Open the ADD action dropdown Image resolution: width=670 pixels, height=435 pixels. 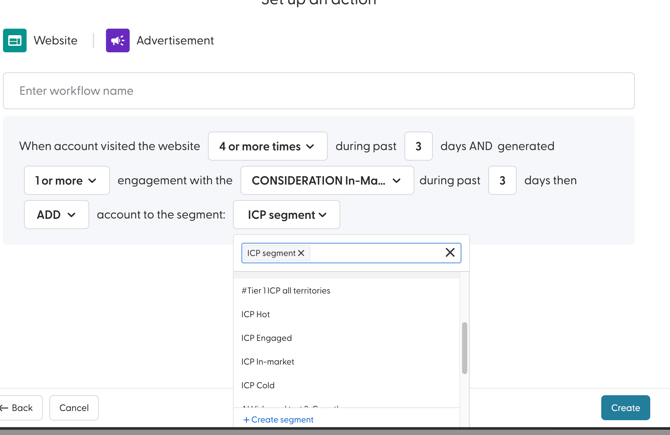[x=56, y=215]
